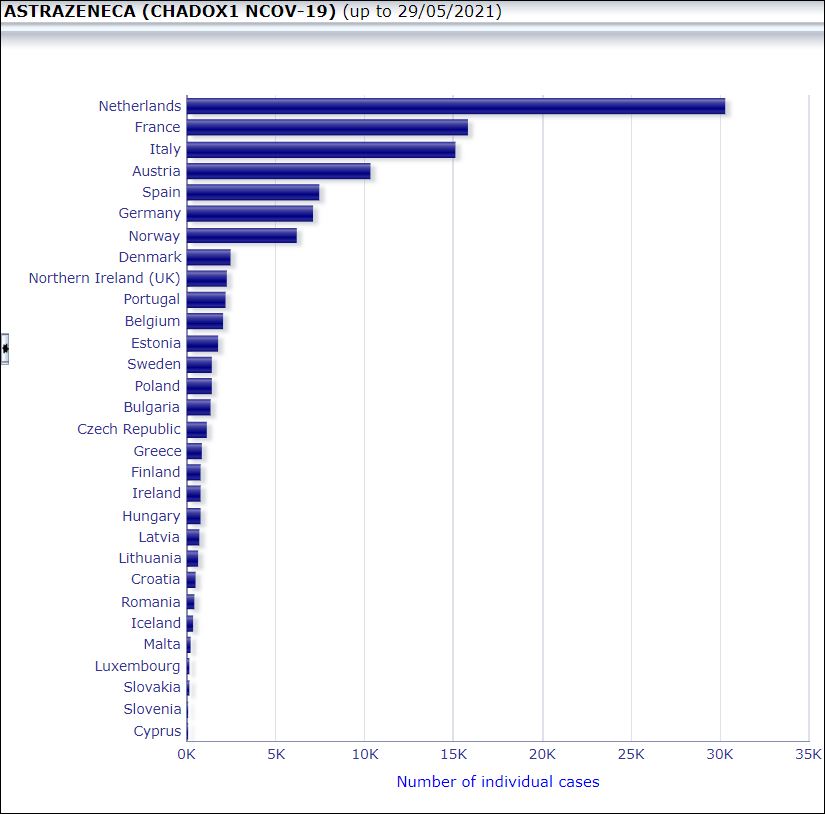Click the 'Bulgaria' axis label
This screenshot has width=825, height=814.
point(152,407)
